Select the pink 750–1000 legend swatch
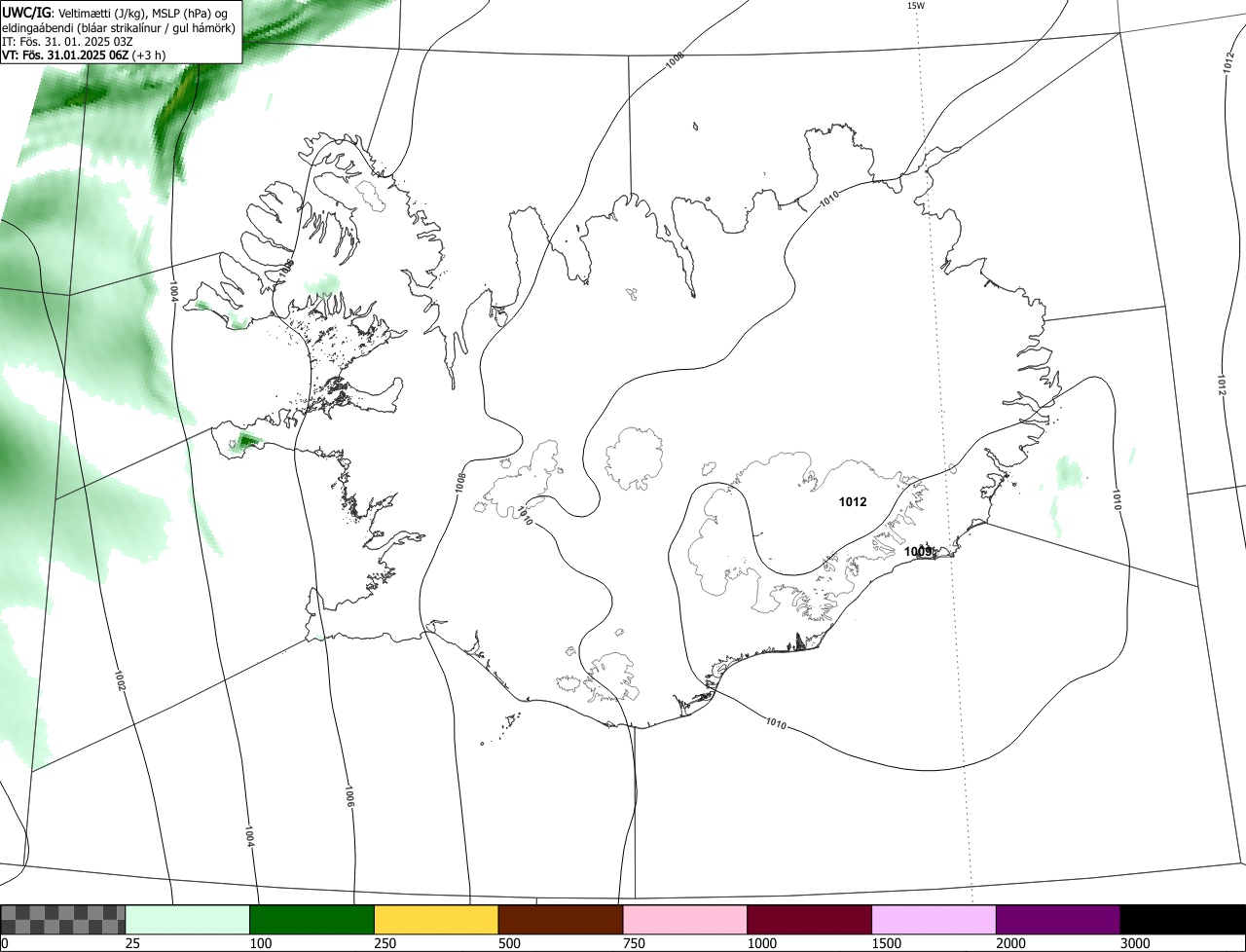Image resolution: width=1246 pixels, height=952 pixels. pos(685,920)
